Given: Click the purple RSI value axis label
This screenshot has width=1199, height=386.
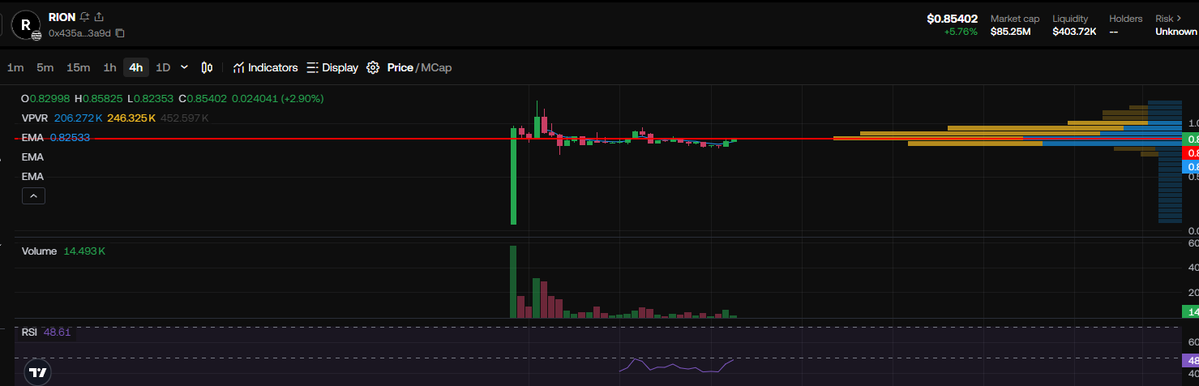Looking at the screenshot, I should pyautogui.click(x=1190, y=360).
